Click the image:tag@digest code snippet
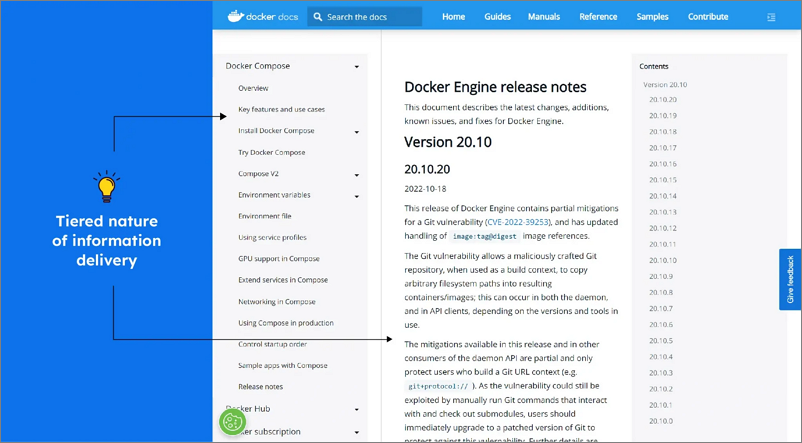The image size is (802, 443). [x=484, y=236]
